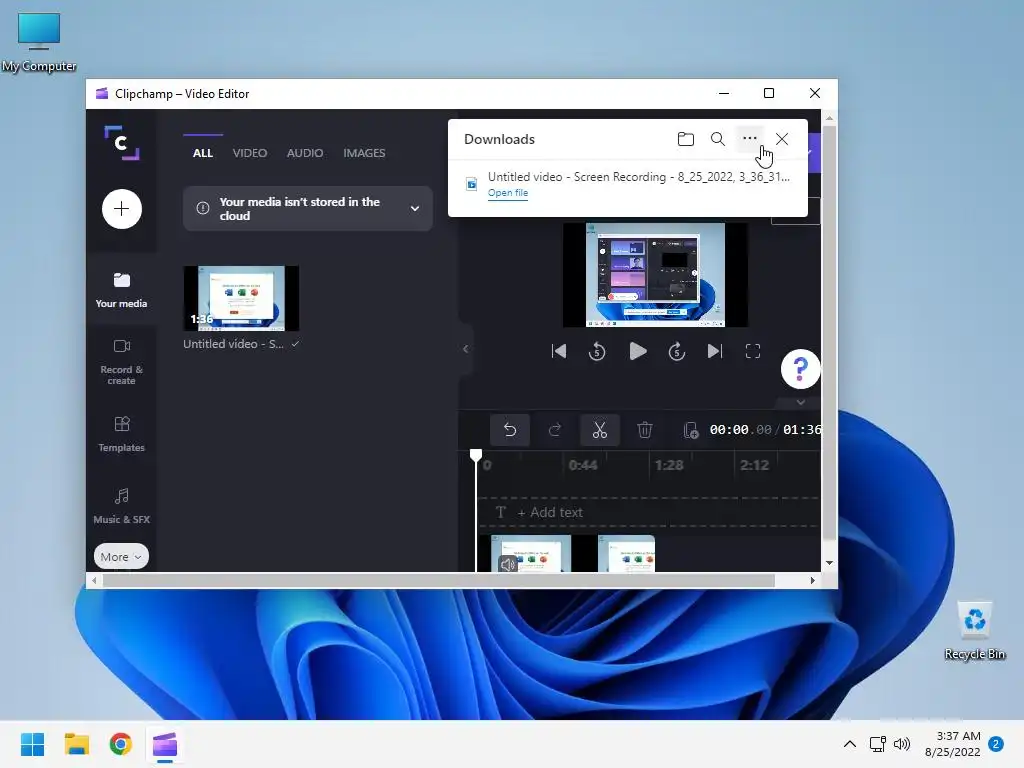The width and height of the screenshot is (1024, 768).
Task: Click the horizontal scrollbar right arrow
Action: (812, 581)
